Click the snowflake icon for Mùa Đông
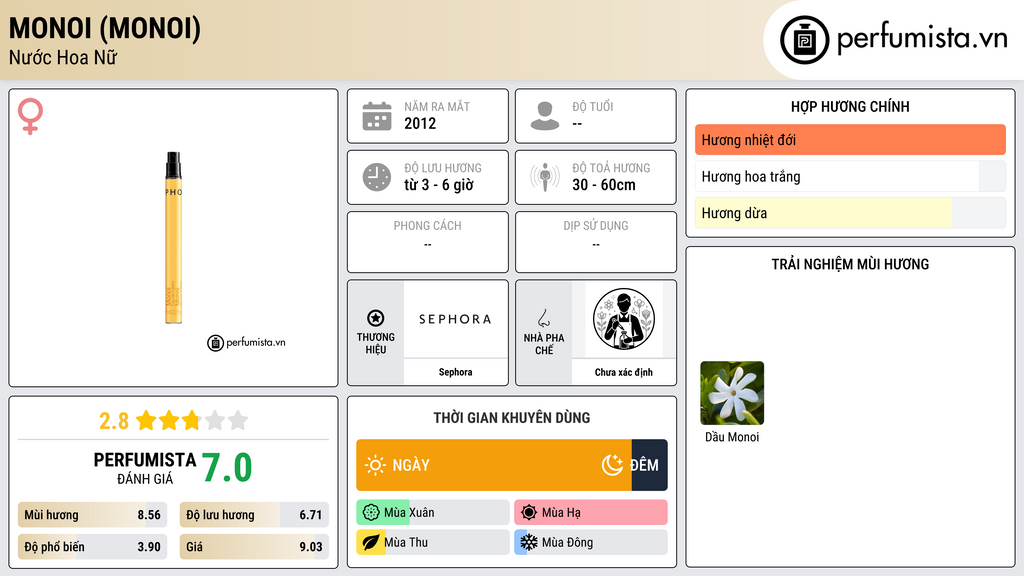The height and width of the screenshot is (576, 1024). [528, 542]
